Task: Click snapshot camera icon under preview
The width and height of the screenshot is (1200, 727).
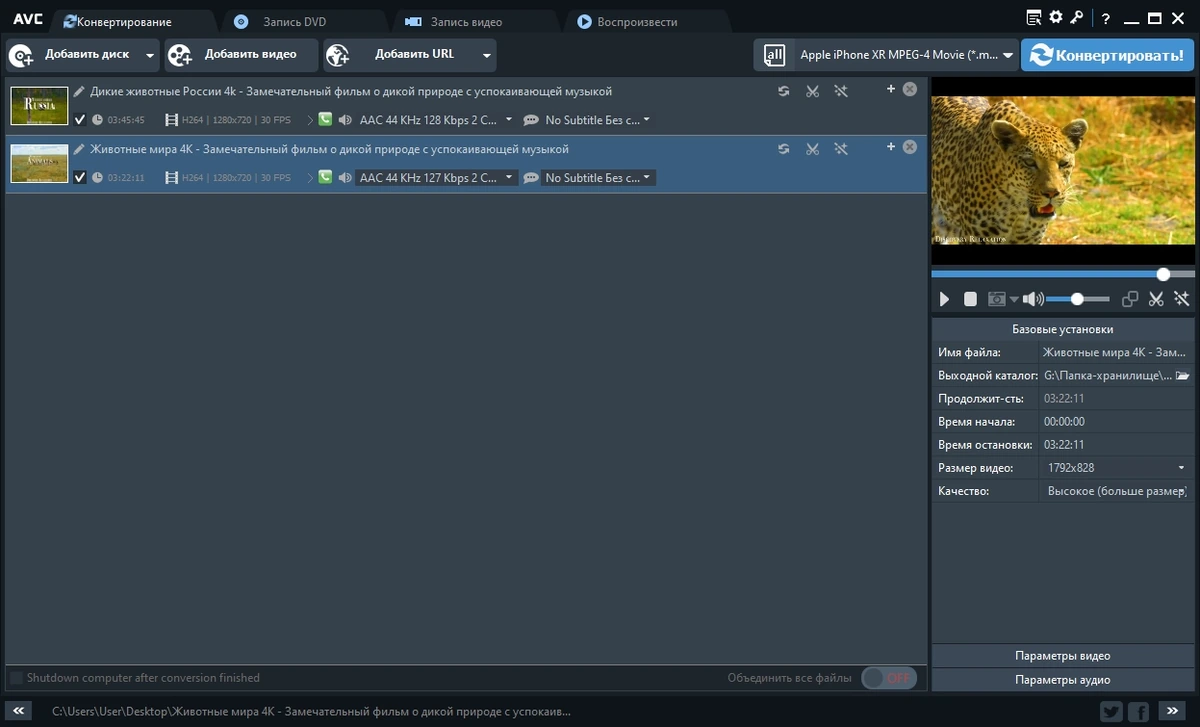Action: (x=997, y=299)
